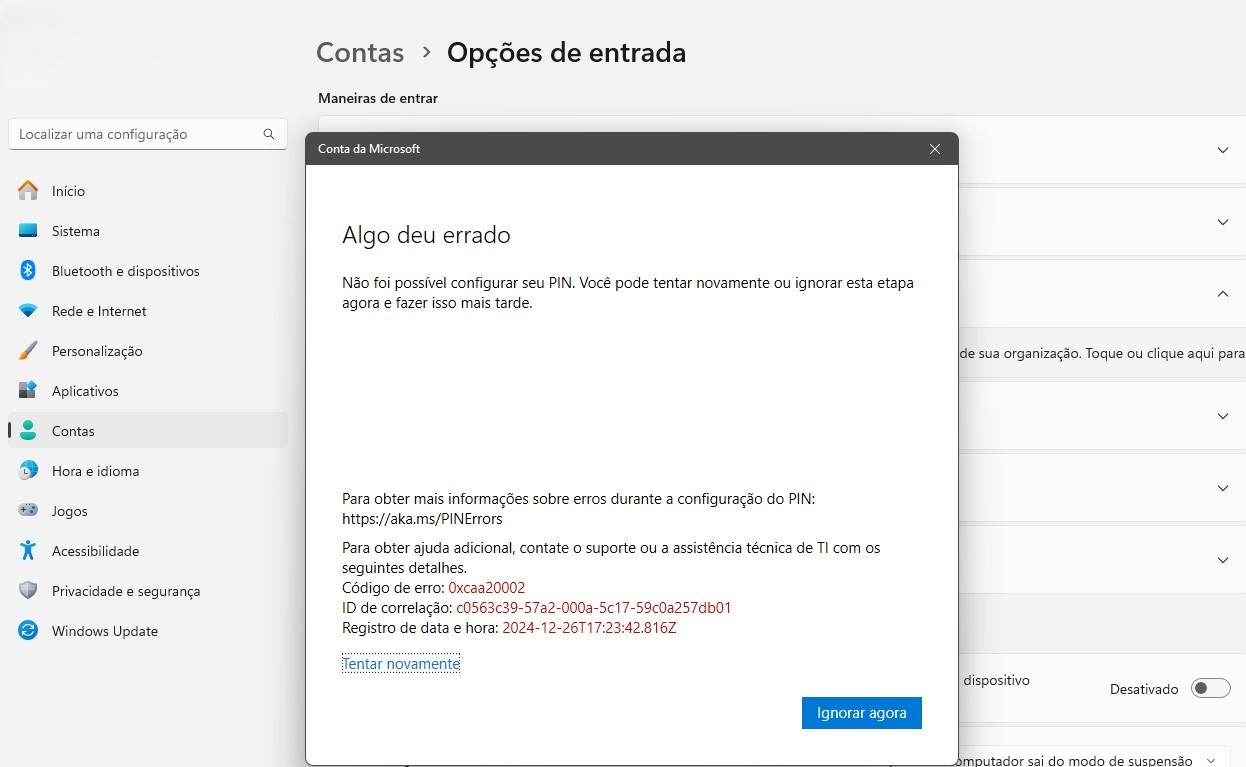
Task: Open Acessibilidade settings page
Action: 148,551
